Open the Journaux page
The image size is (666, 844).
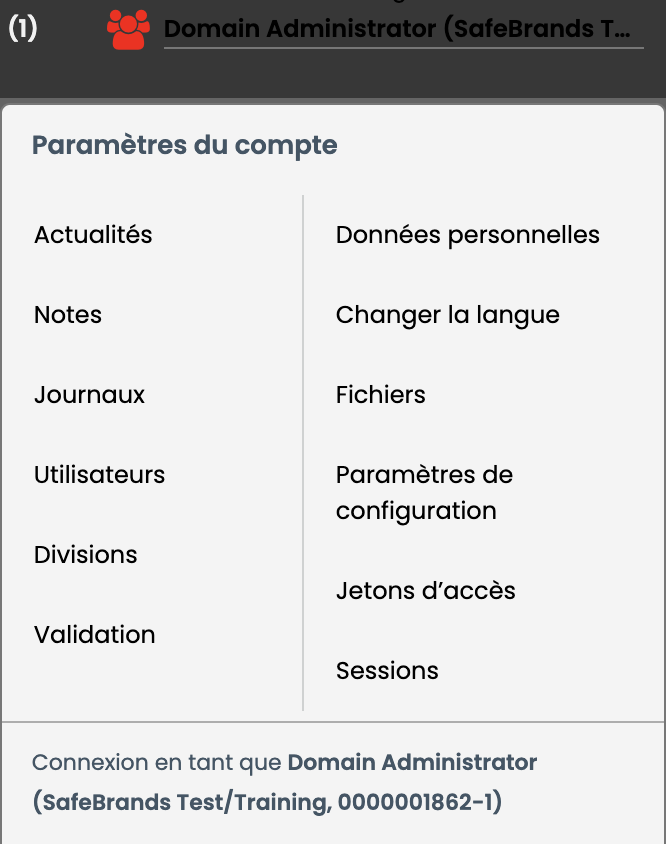point(89,395)
